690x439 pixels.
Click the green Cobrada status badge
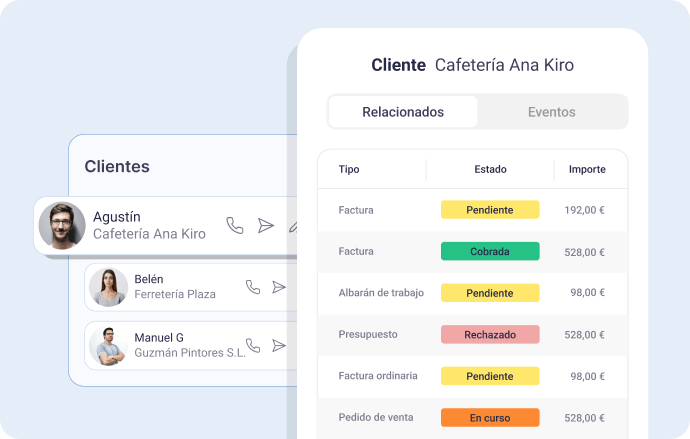click(x=490, y=252)
